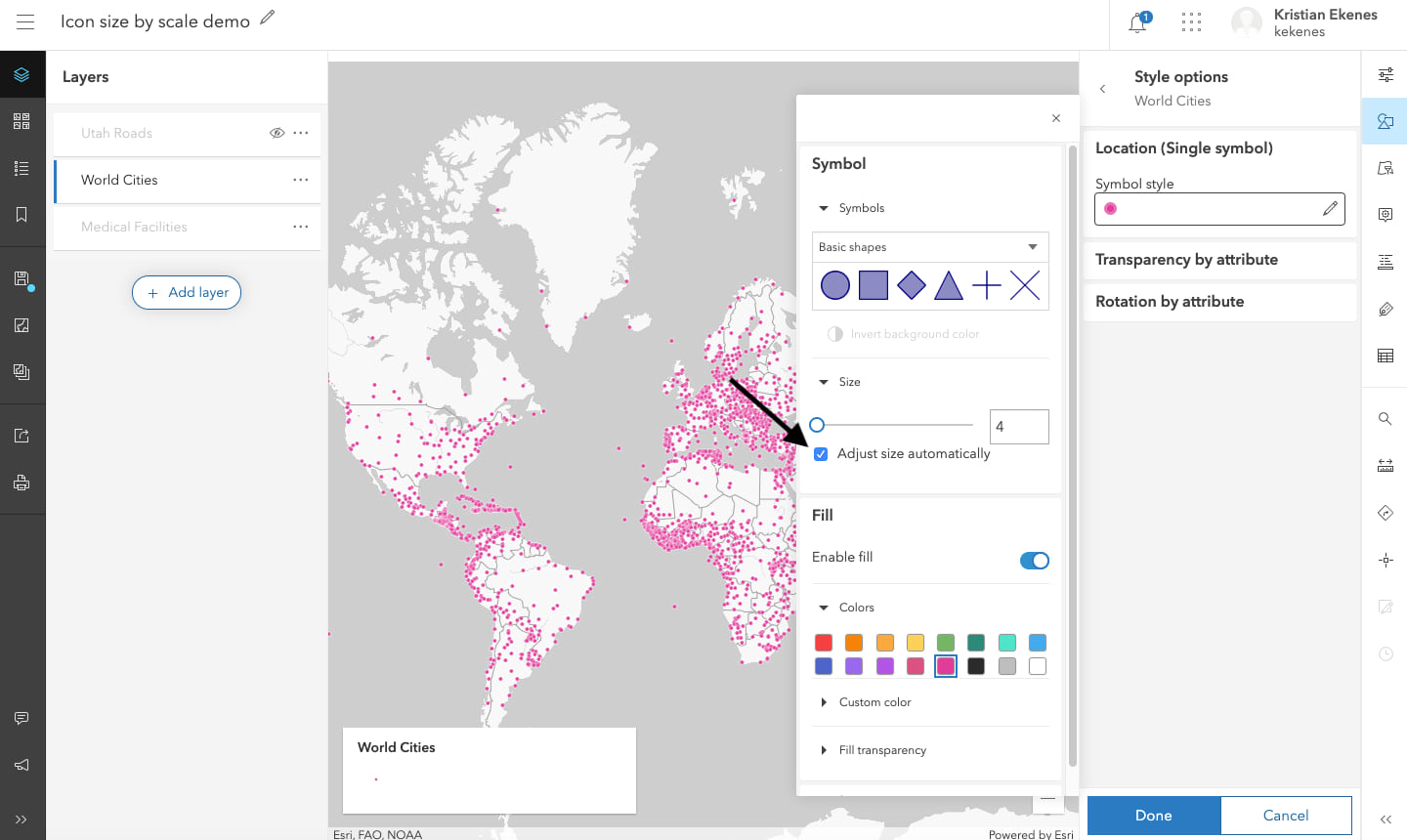This screenshot has height=840, width=1407.
Task: Click the symbol size input field
Action: tap(1018, 427)
